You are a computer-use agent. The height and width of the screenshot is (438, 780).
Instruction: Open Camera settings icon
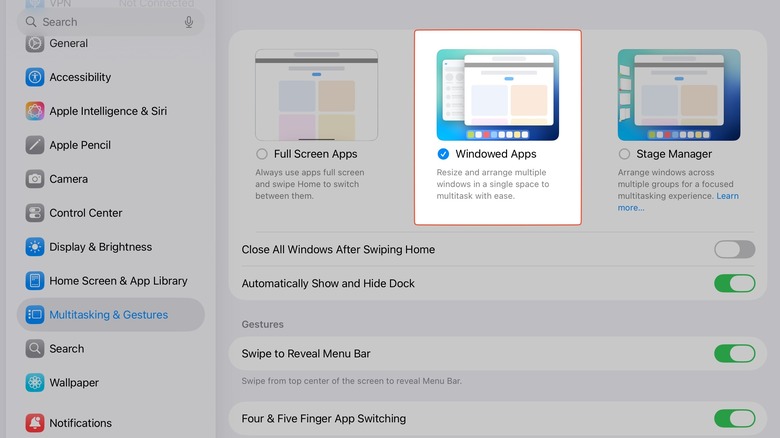(35, 179)
